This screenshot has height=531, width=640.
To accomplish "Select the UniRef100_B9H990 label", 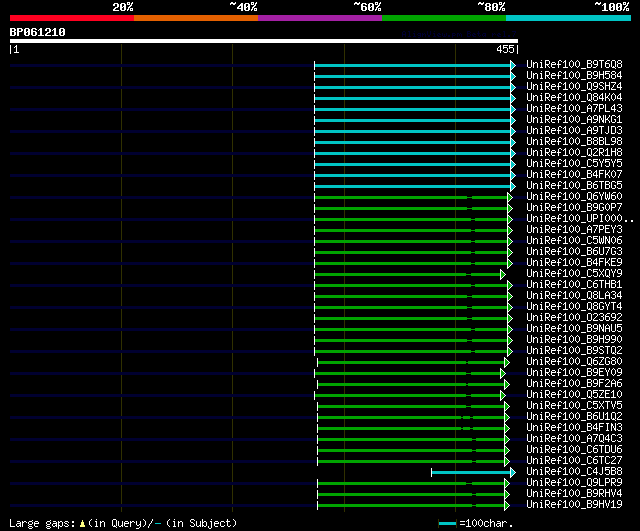I will click(x=574, y=340).
